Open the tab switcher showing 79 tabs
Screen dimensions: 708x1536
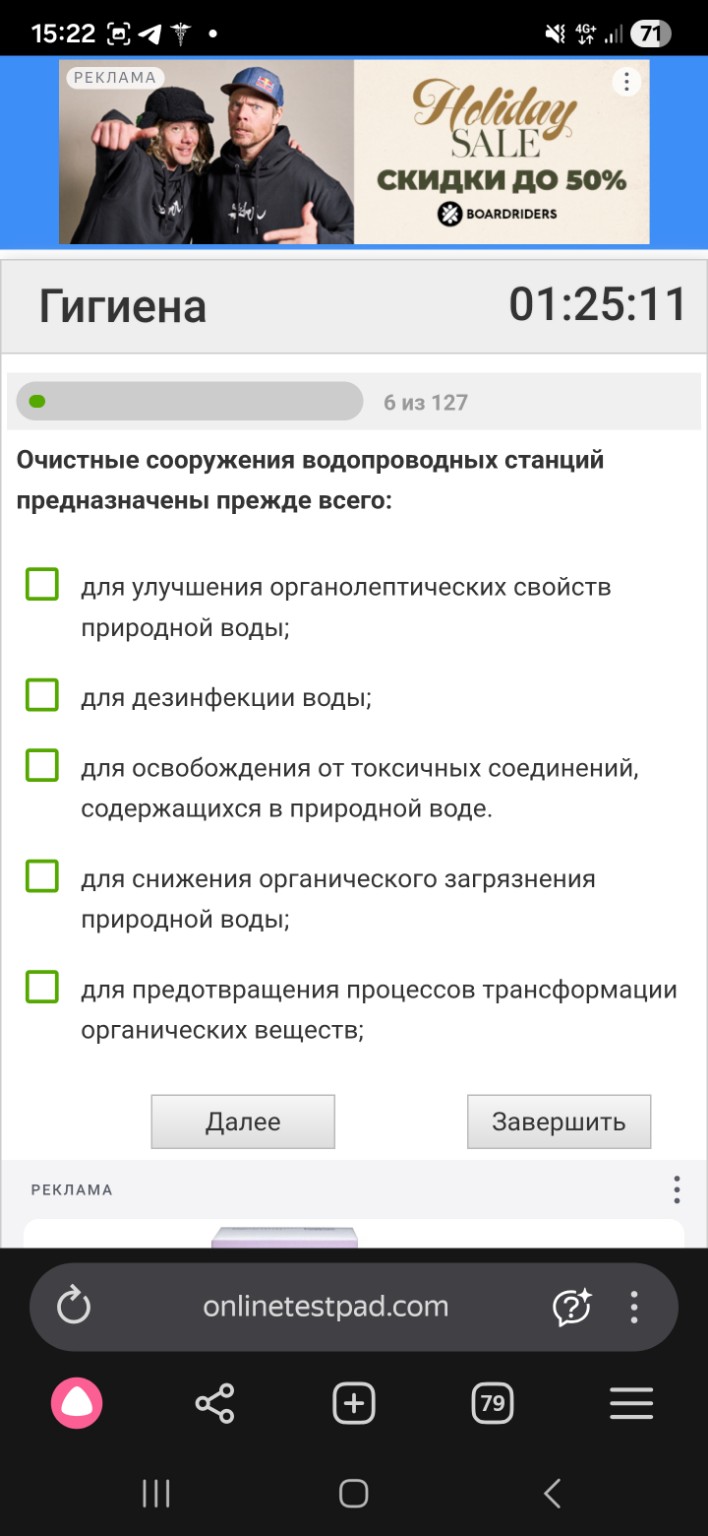pyautogui.click(x=491, y=1402)
